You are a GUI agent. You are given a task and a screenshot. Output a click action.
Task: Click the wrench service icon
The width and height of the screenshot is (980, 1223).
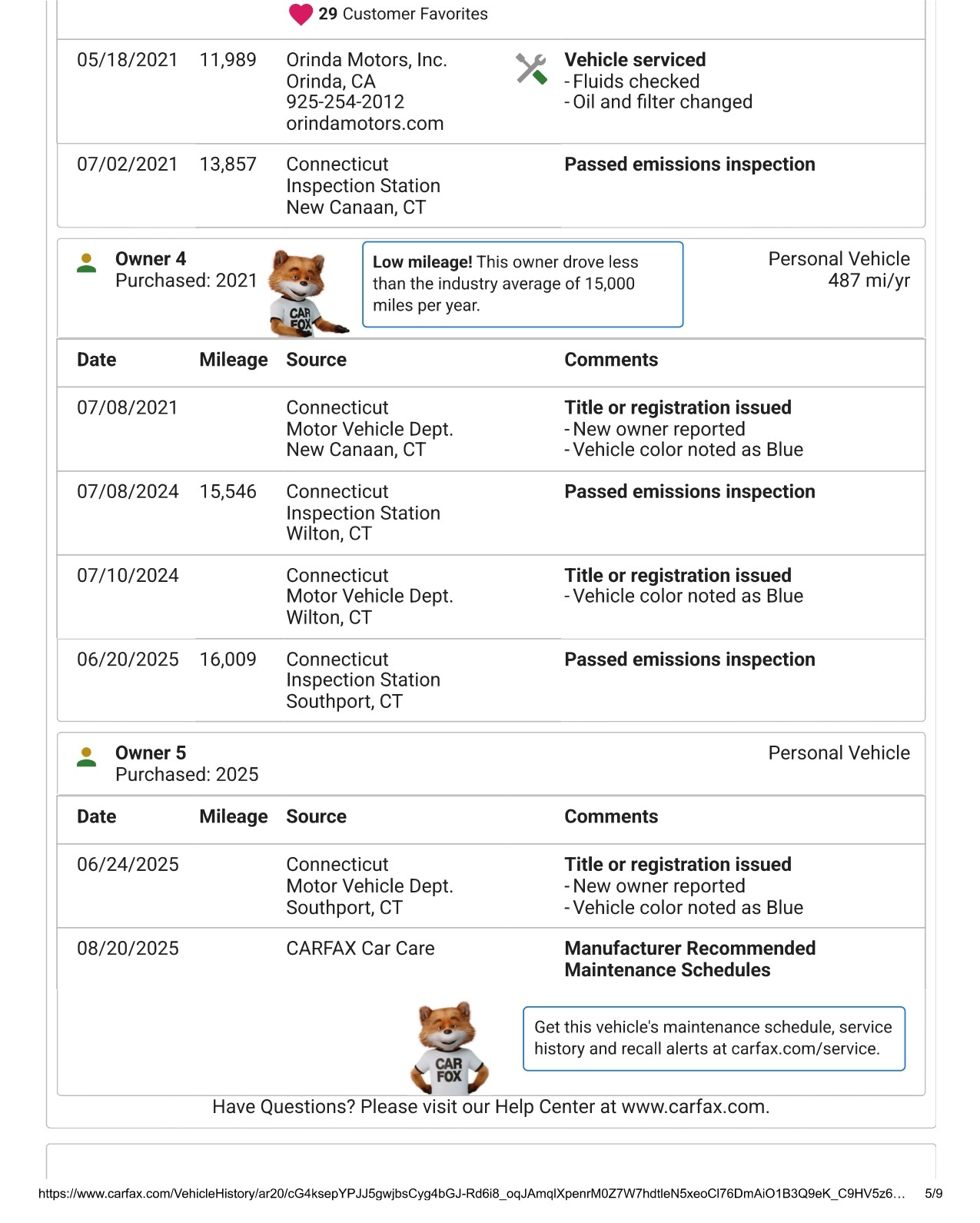(x=531, y=69)
